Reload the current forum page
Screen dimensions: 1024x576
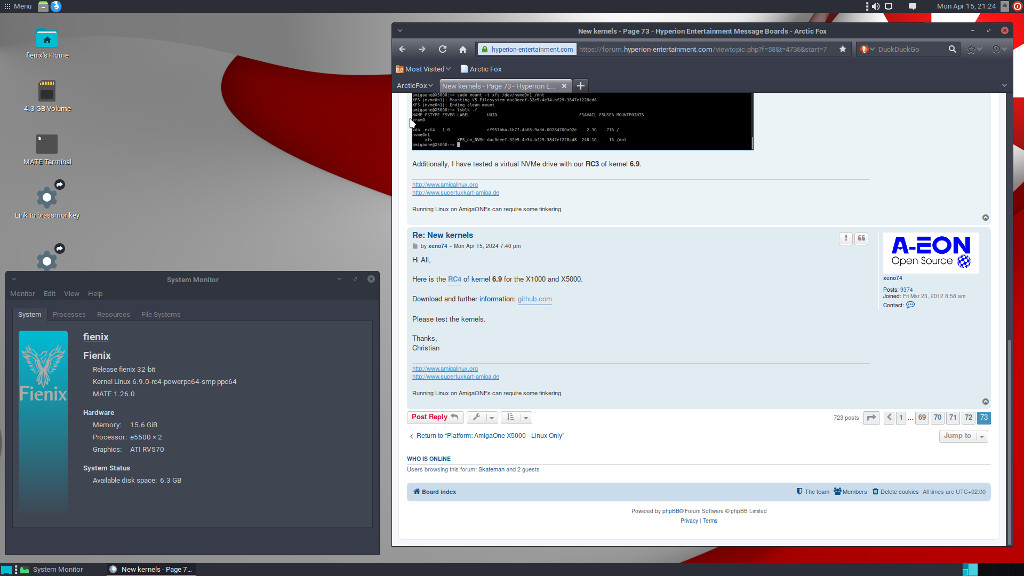[442, 49]
